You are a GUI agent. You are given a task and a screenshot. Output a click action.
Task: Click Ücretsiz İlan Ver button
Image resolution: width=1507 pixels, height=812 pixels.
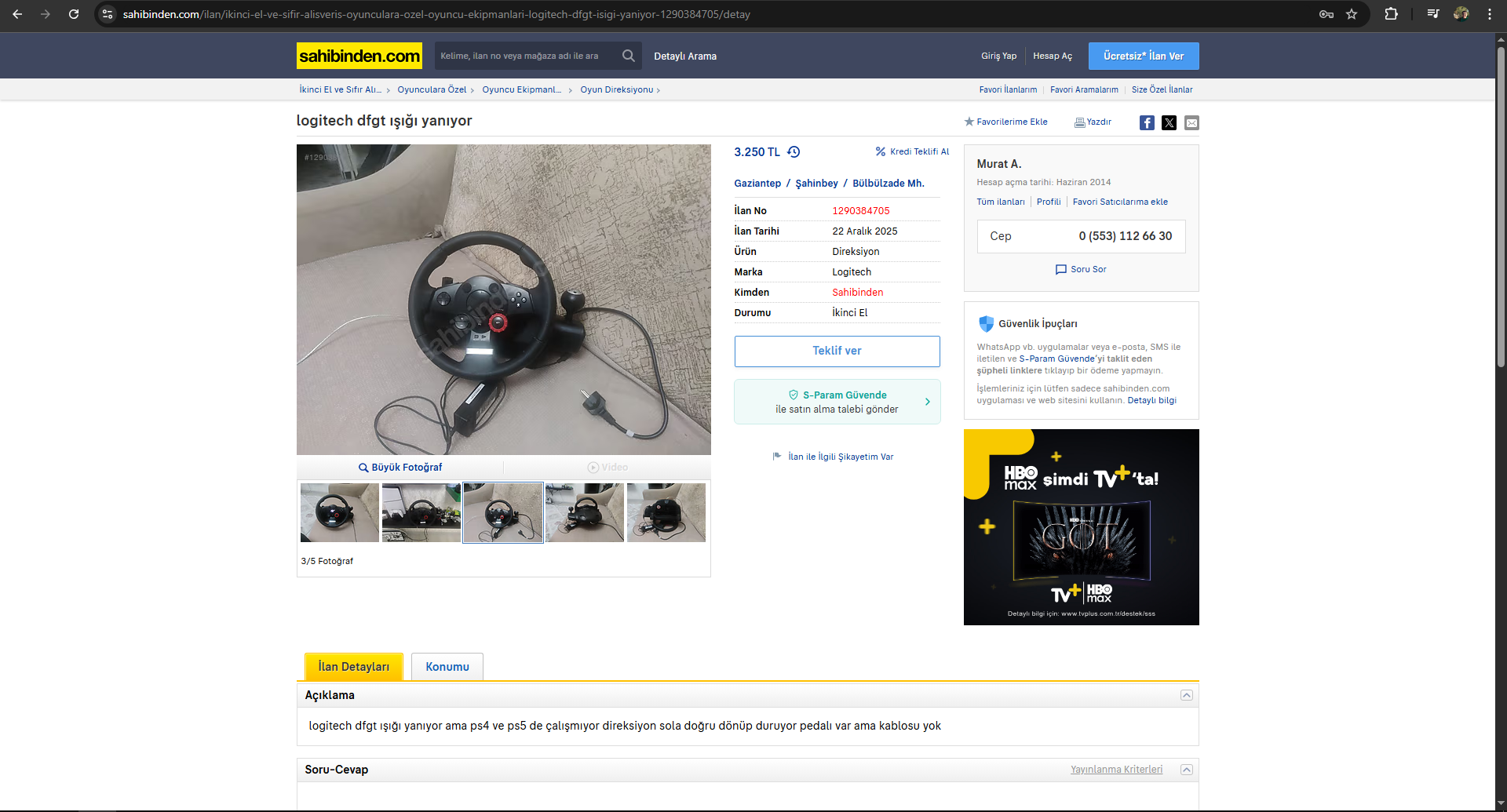pyautogui.click(x=1144, y=56)
